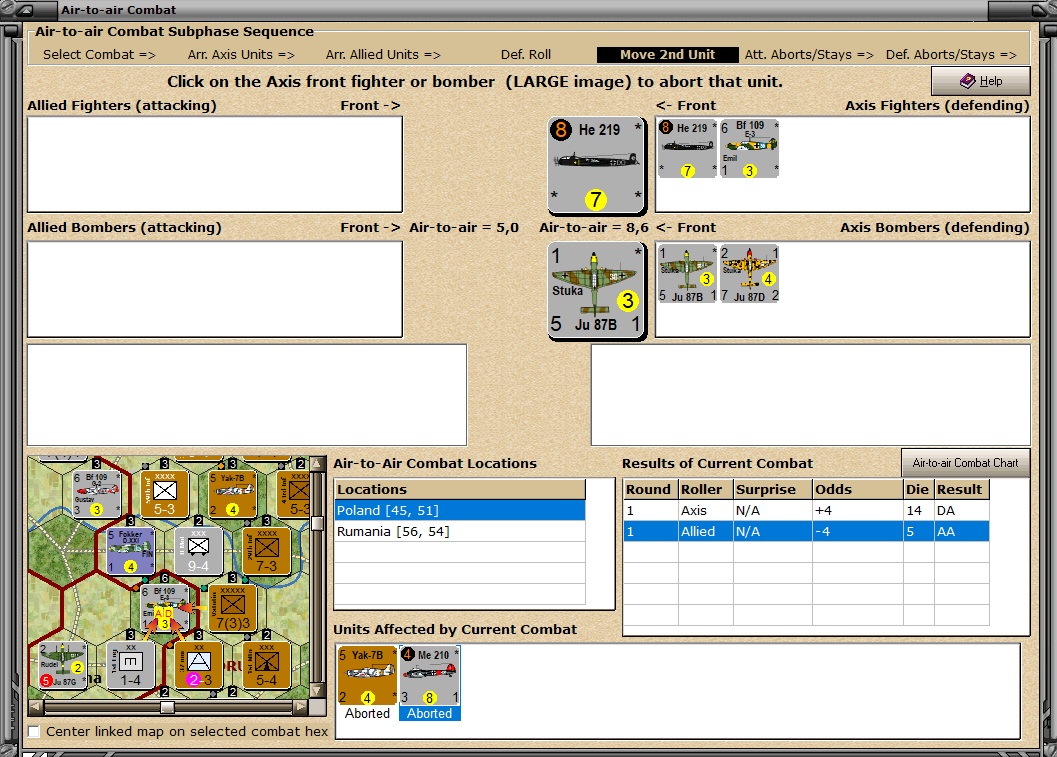Click the highlighted Move 2nd Unit subphase

coord(667,55)
